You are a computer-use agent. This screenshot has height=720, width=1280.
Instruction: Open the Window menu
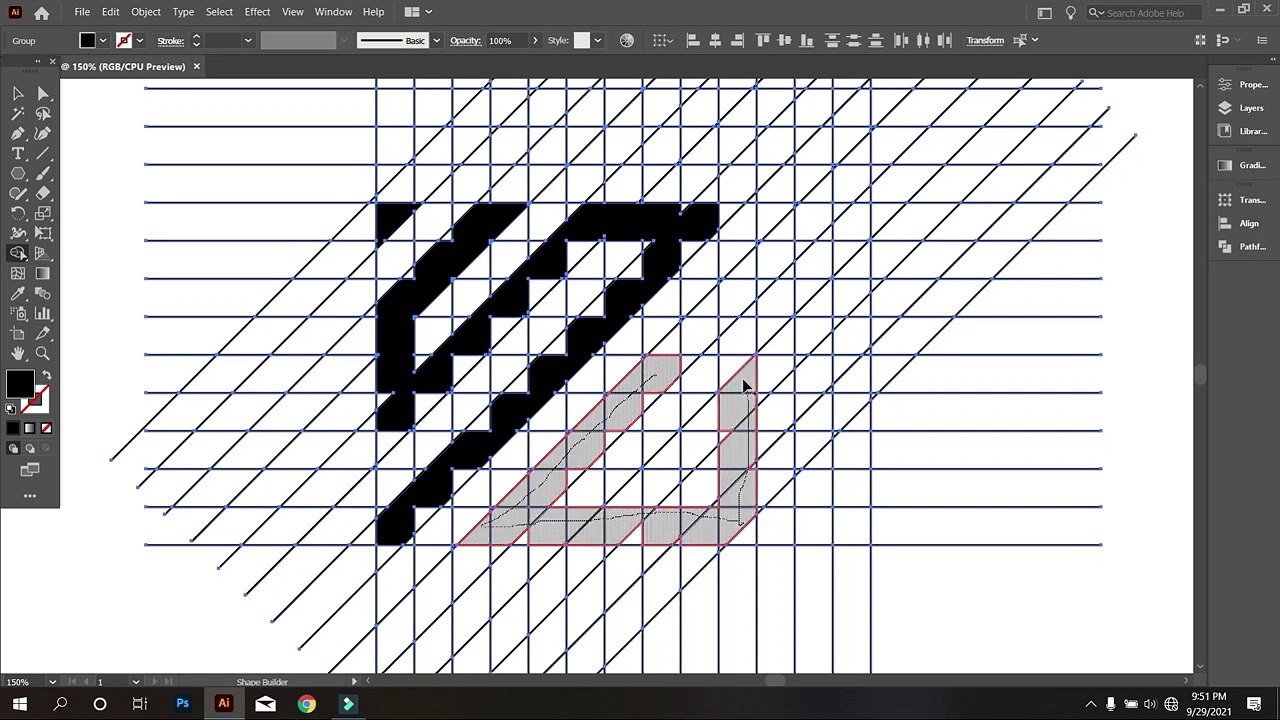tap(333, 12)
